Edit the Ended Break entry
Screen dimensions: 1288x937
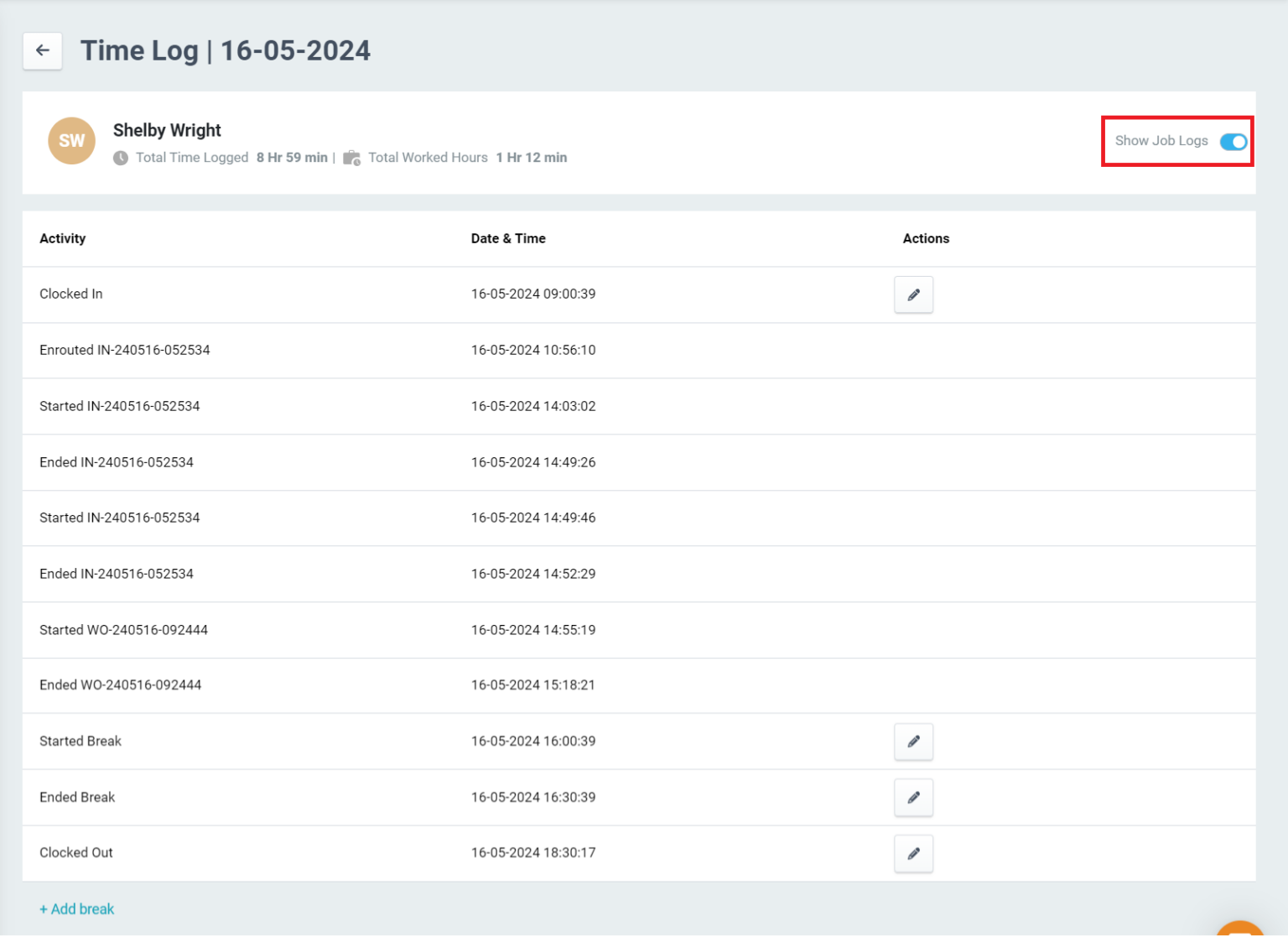click(913, 798)
